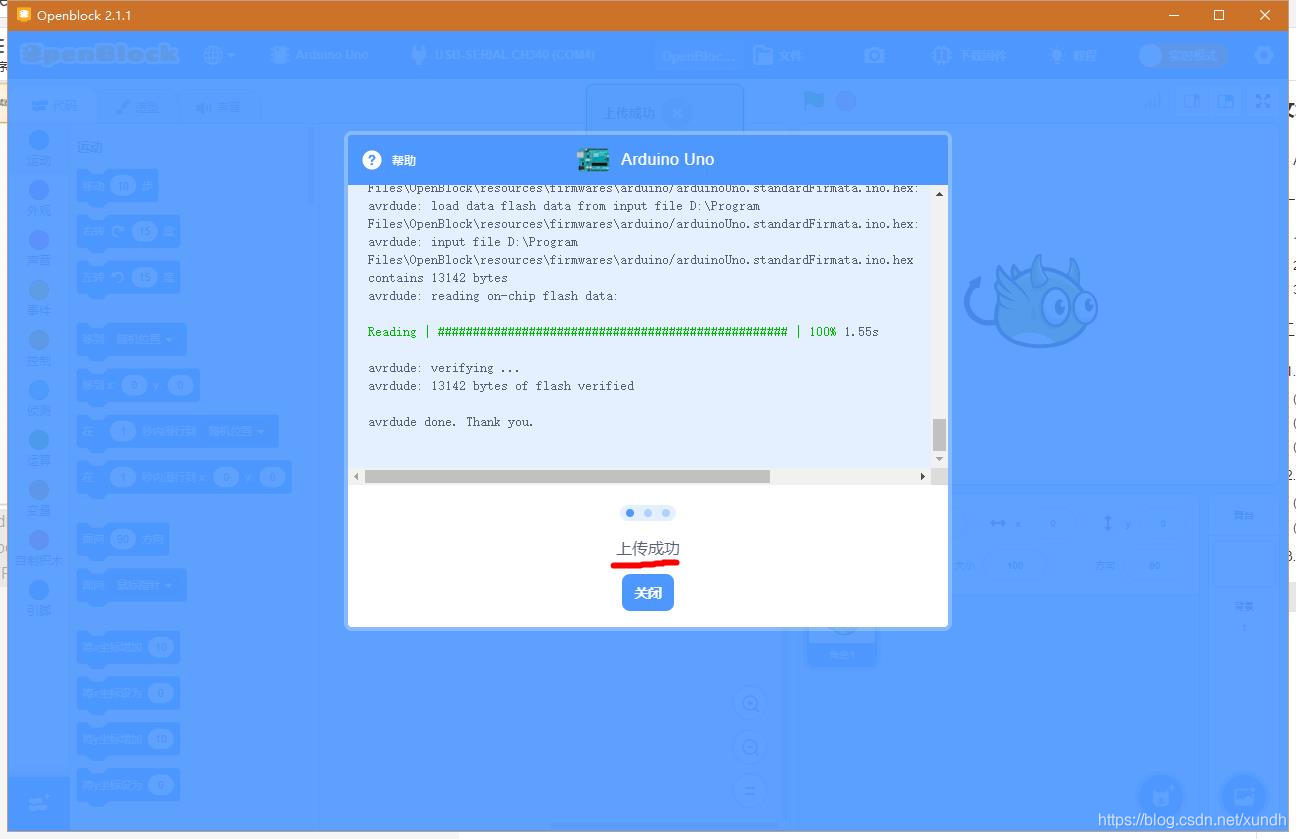Viewport: 1296px width, 839px height.
Task: Select the 侦测 sensing category circle
Action: 39,390
